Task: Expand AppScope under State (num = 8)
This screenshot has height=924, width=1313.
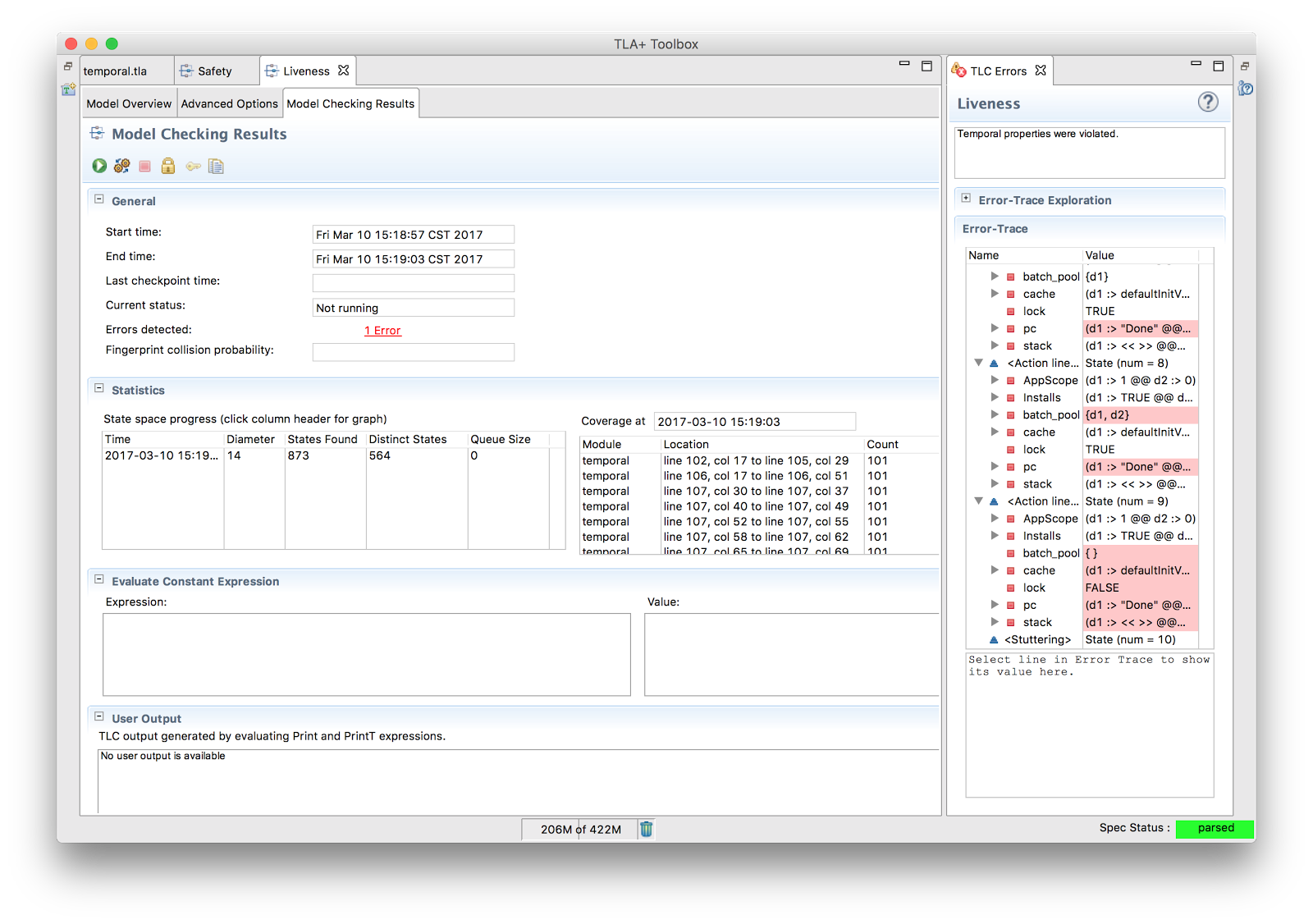Action: 995,380
